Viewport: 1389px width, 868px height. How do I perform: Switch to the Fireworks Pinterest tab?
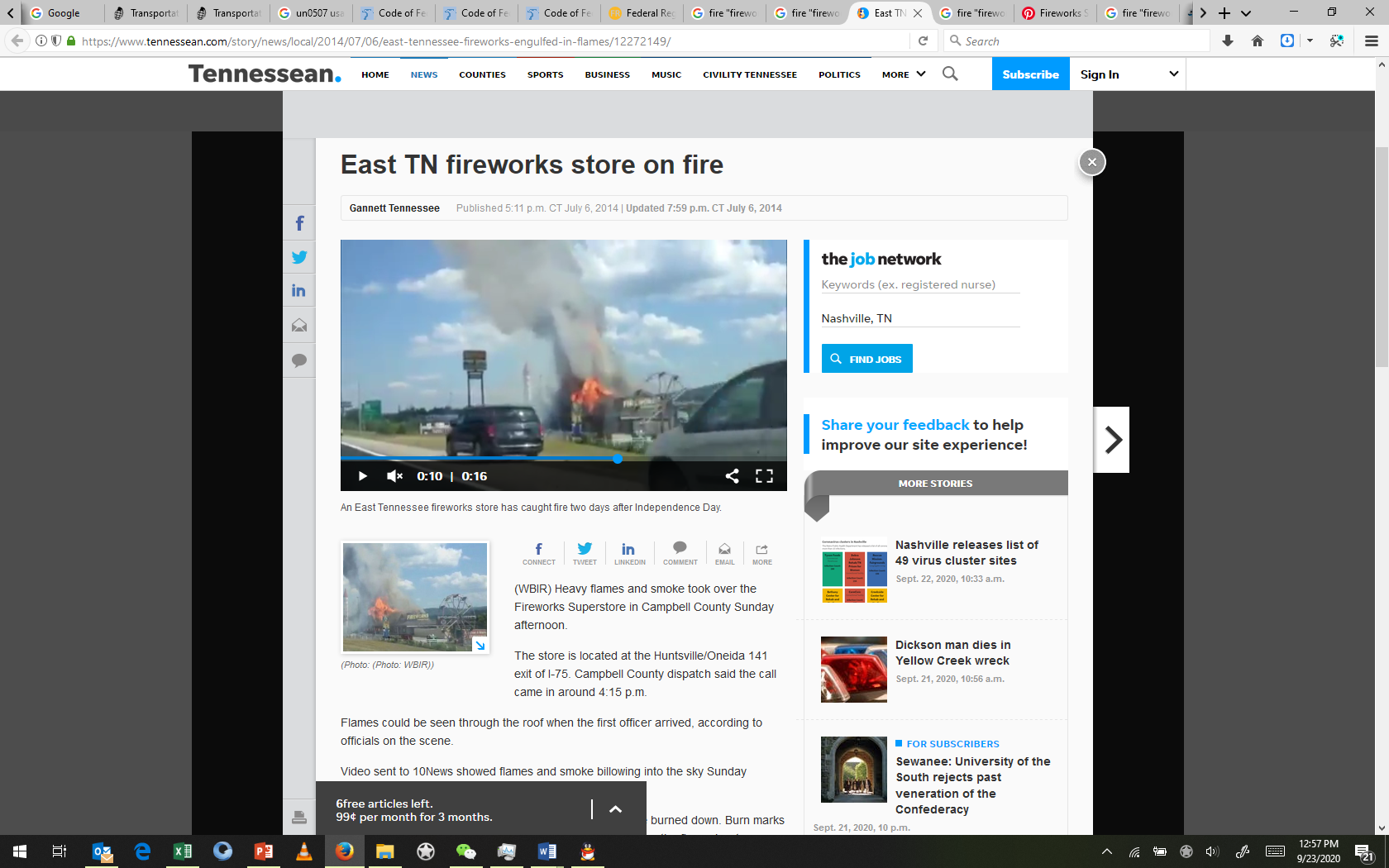coord(1055,13)
